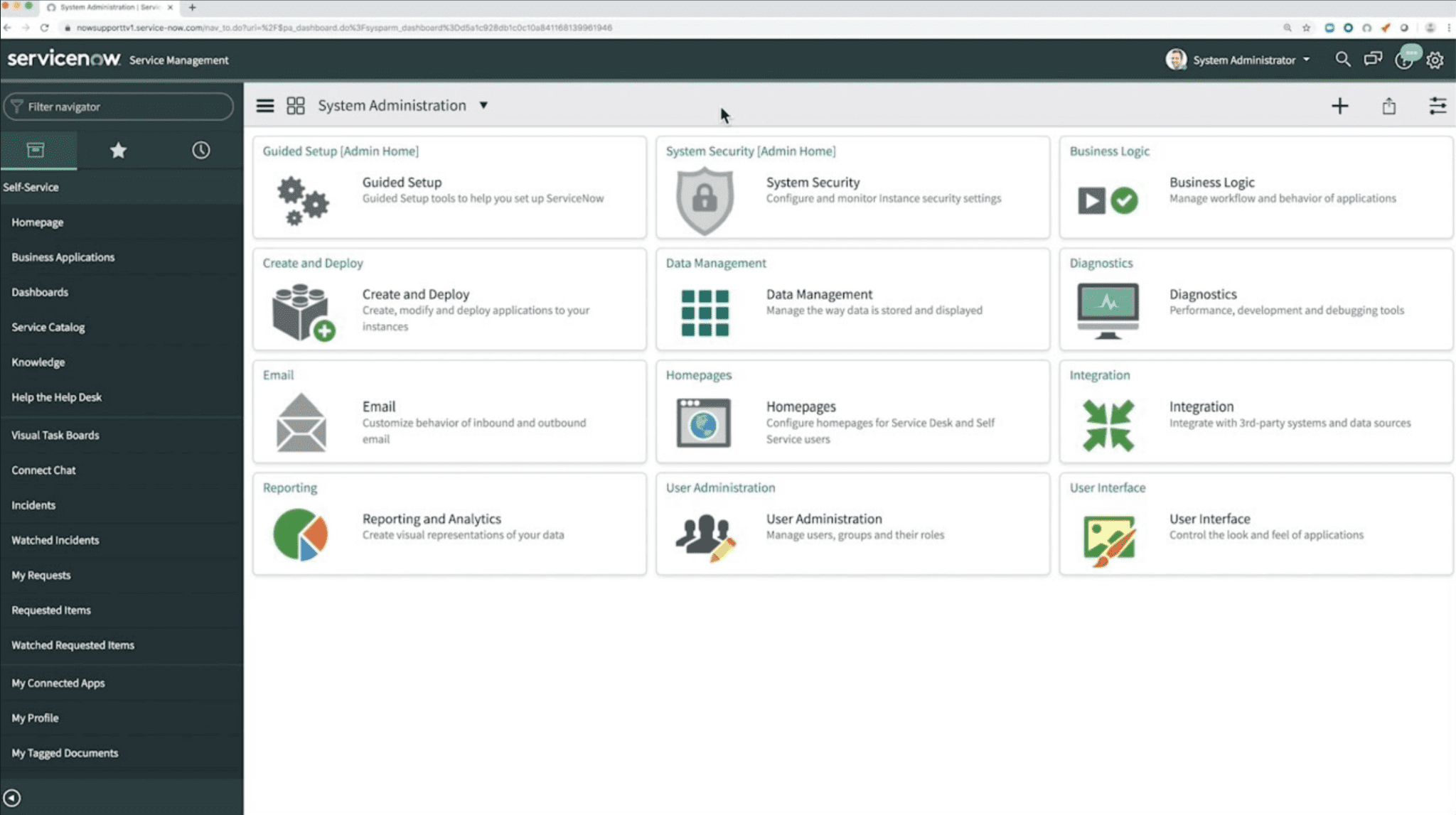The image size is (1456, 815).
Task: Open favorites starred items tab
Action: [x=118, y=150]
